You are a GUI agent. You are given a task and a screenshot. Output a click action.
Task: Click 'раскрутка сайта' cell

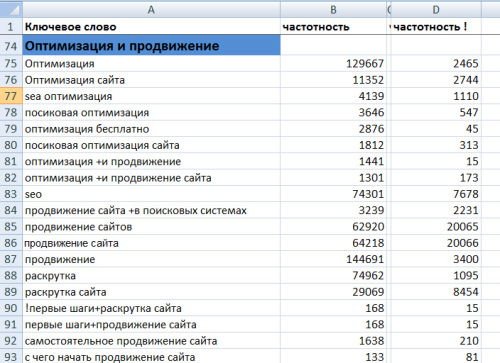151,292
